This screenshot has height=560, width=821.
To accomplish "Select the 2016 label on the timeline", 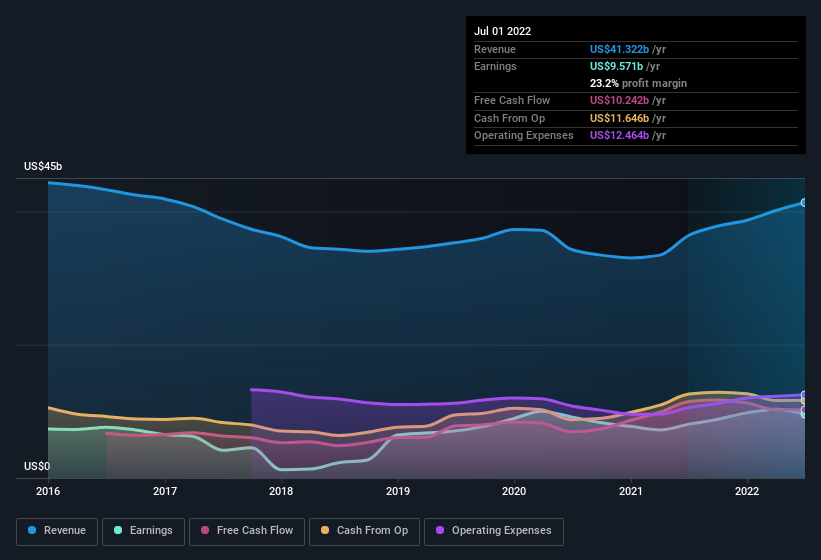I will 48,491.
